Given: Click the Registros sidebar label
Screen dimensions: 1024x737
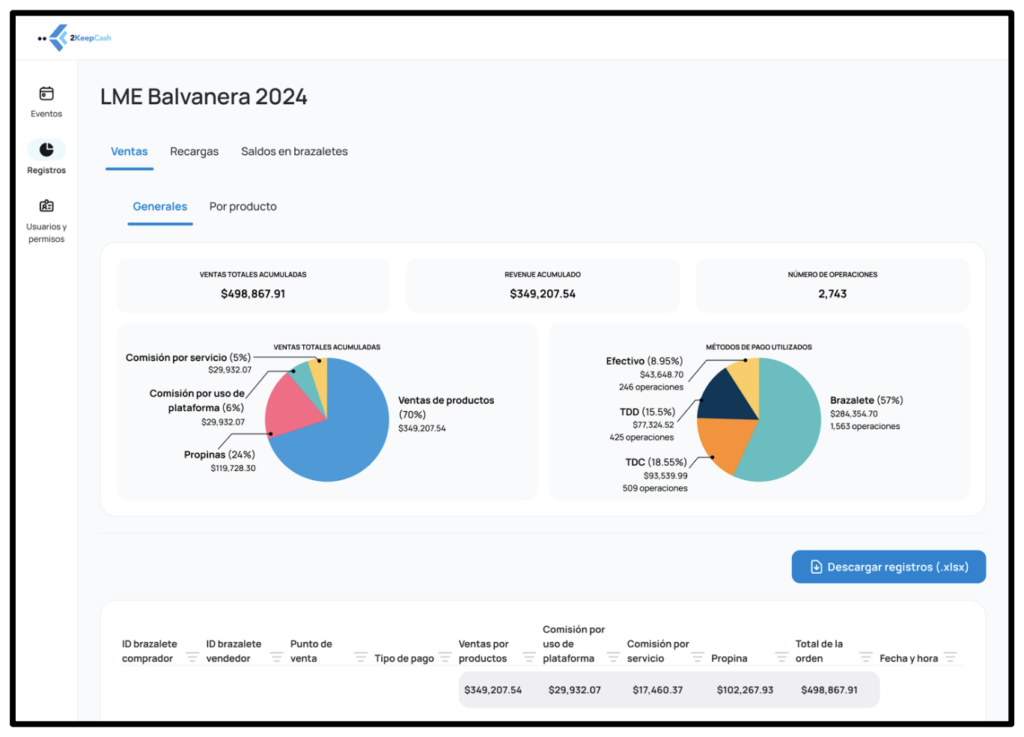Looking at the screenshot, I should [x=46, y=170].
